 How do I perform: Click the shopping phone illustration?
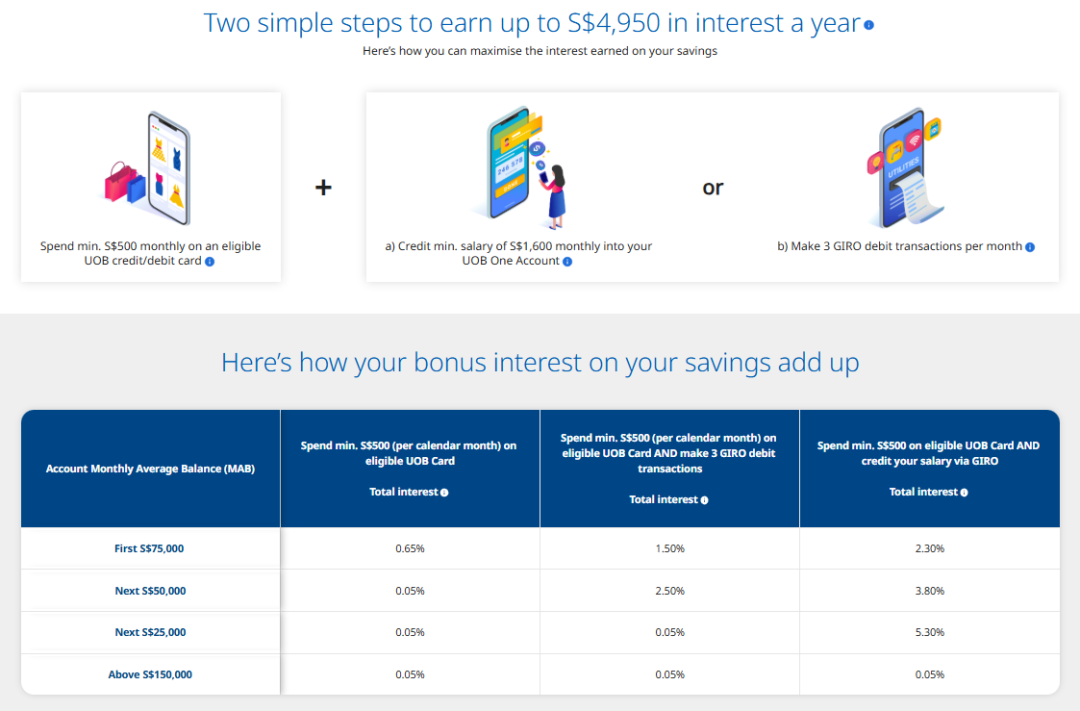click(x=147, y=167)
